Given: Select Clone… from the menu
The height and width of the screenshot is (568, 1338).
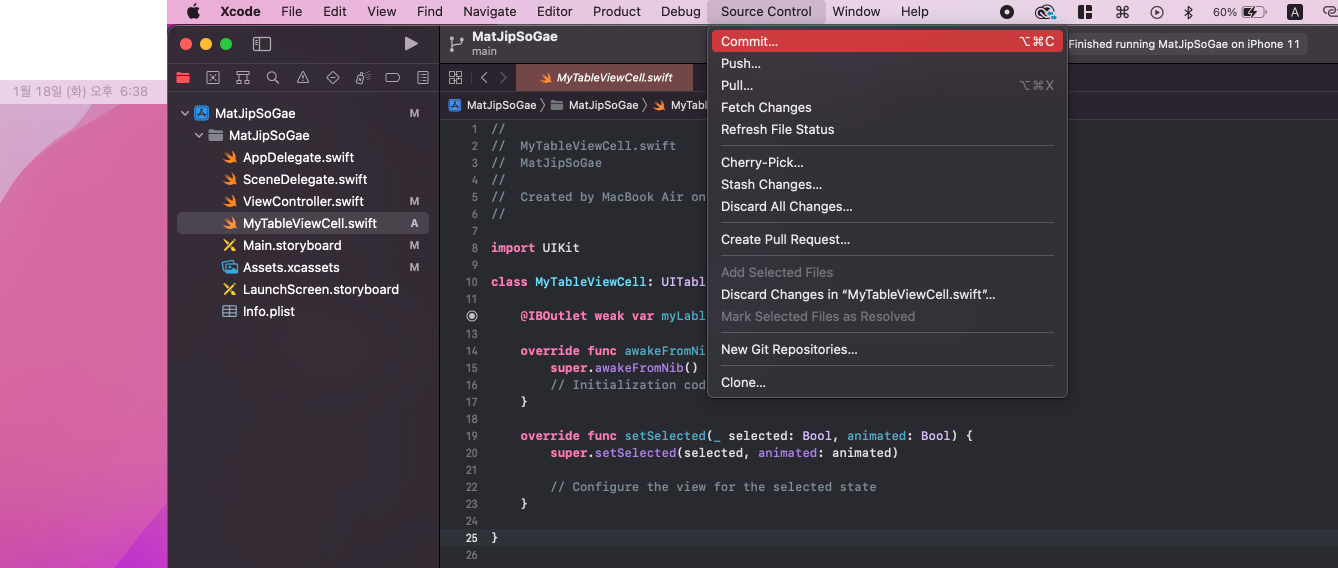Looking at the screenshot, I should click(x=887, y=382).
